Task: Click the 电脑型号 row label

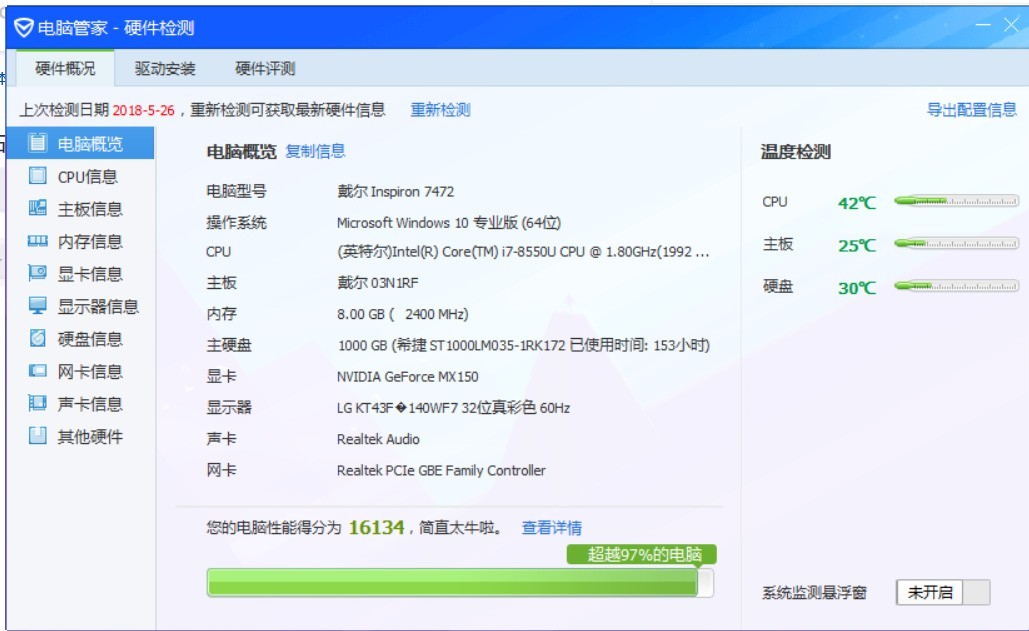Action: tap(236, 192)
